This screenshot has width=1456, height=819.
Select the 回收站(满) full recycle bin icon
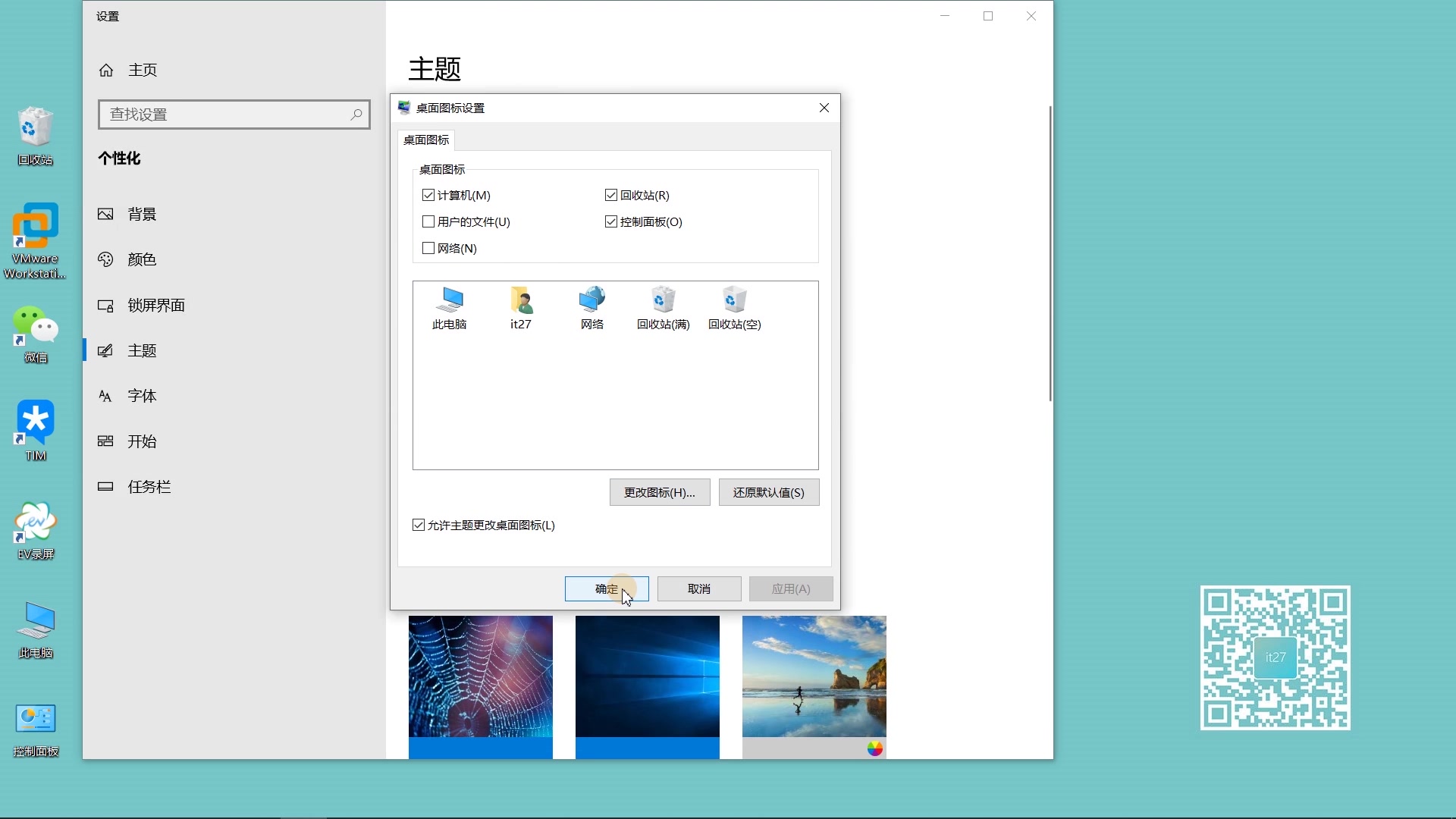(663, 307)
